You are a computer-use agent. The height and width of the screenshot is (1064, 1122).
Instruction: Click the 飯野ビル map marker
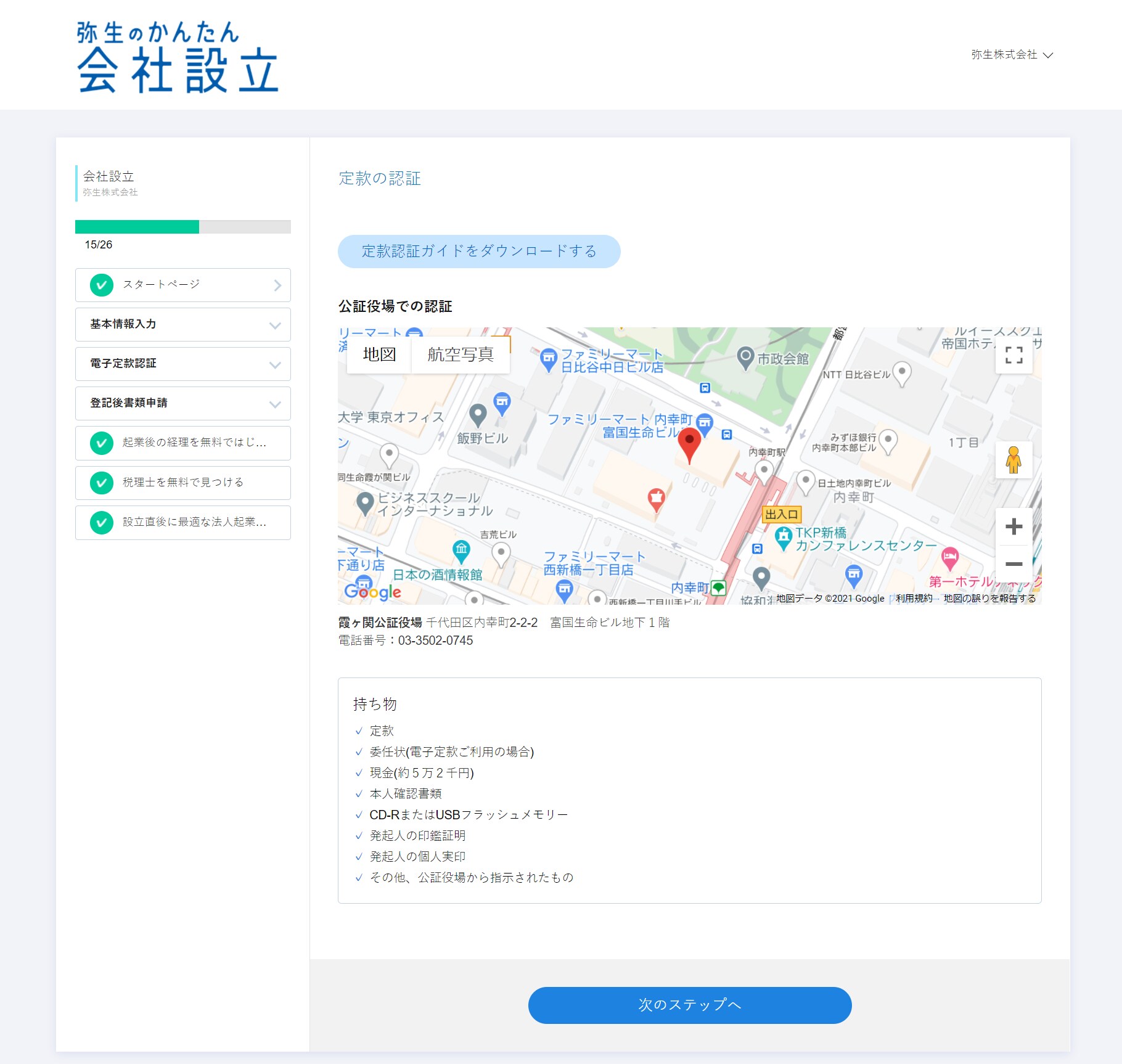478,415
